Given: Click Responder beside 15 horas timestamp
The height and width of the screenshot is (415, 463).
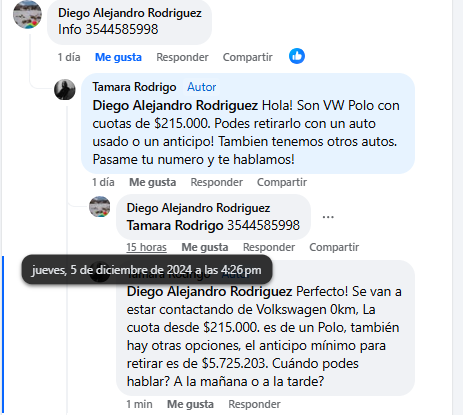Looking at the screenshot, I should pyautogui.click(x=269, y=247).
